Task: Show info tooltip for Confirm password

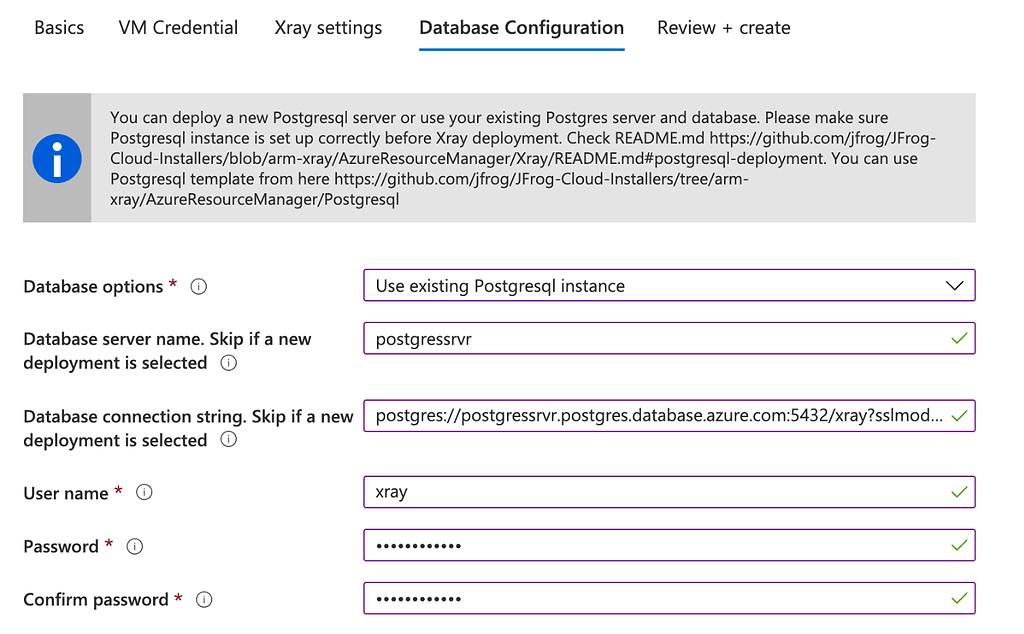Action: pos(204,599)
